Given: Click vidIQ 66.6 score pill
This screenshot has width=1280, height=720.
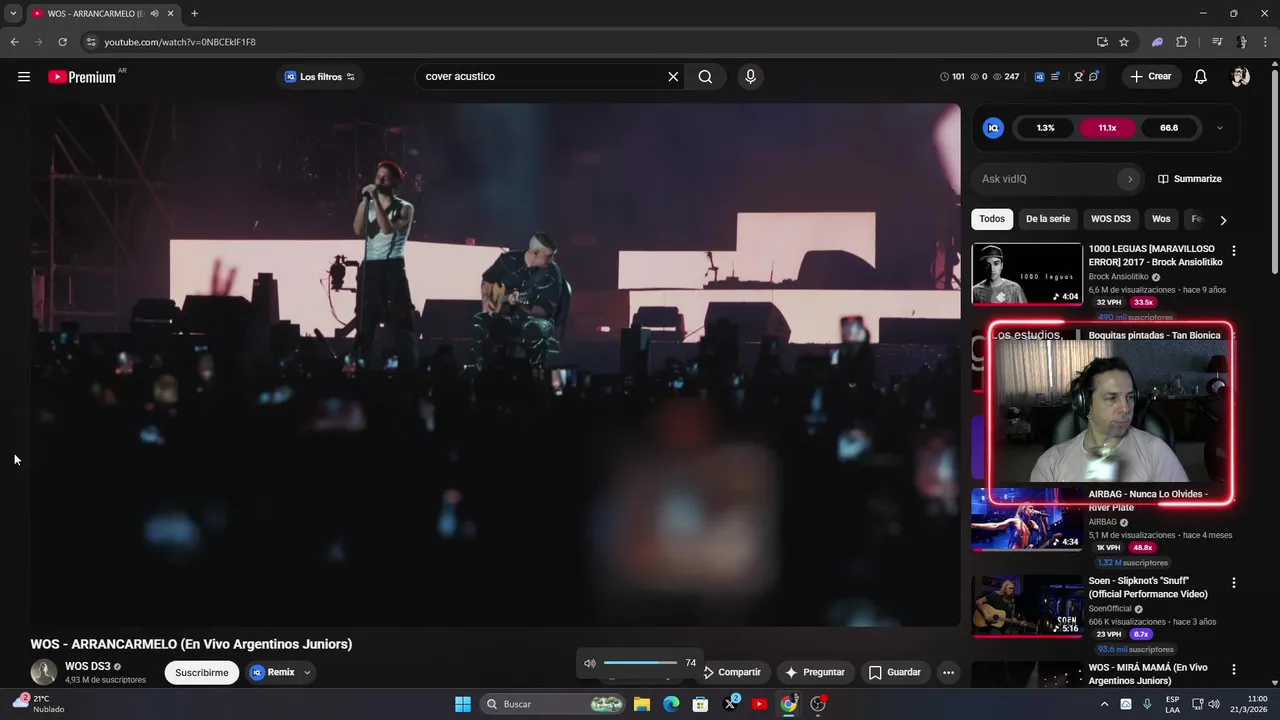Looking at the screenshot, I should (x=1169, y=128).
